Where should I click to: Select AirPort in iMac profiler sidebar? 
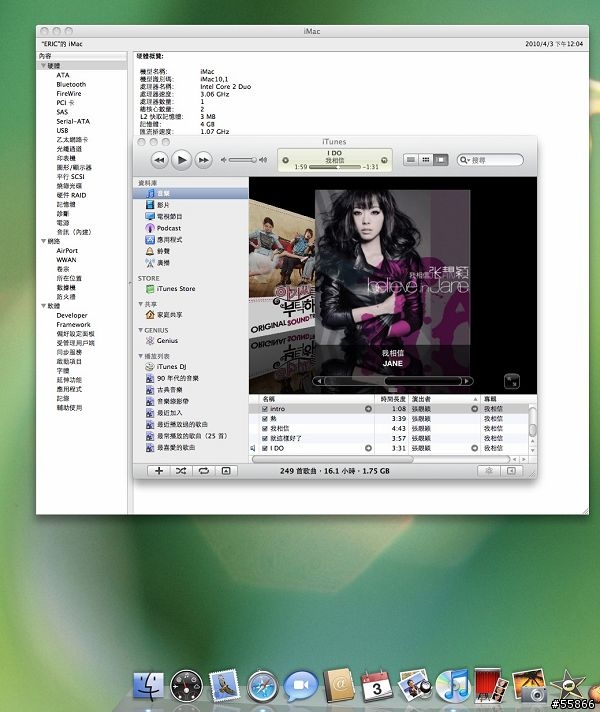pyautogui.click(x=67, y=251)
